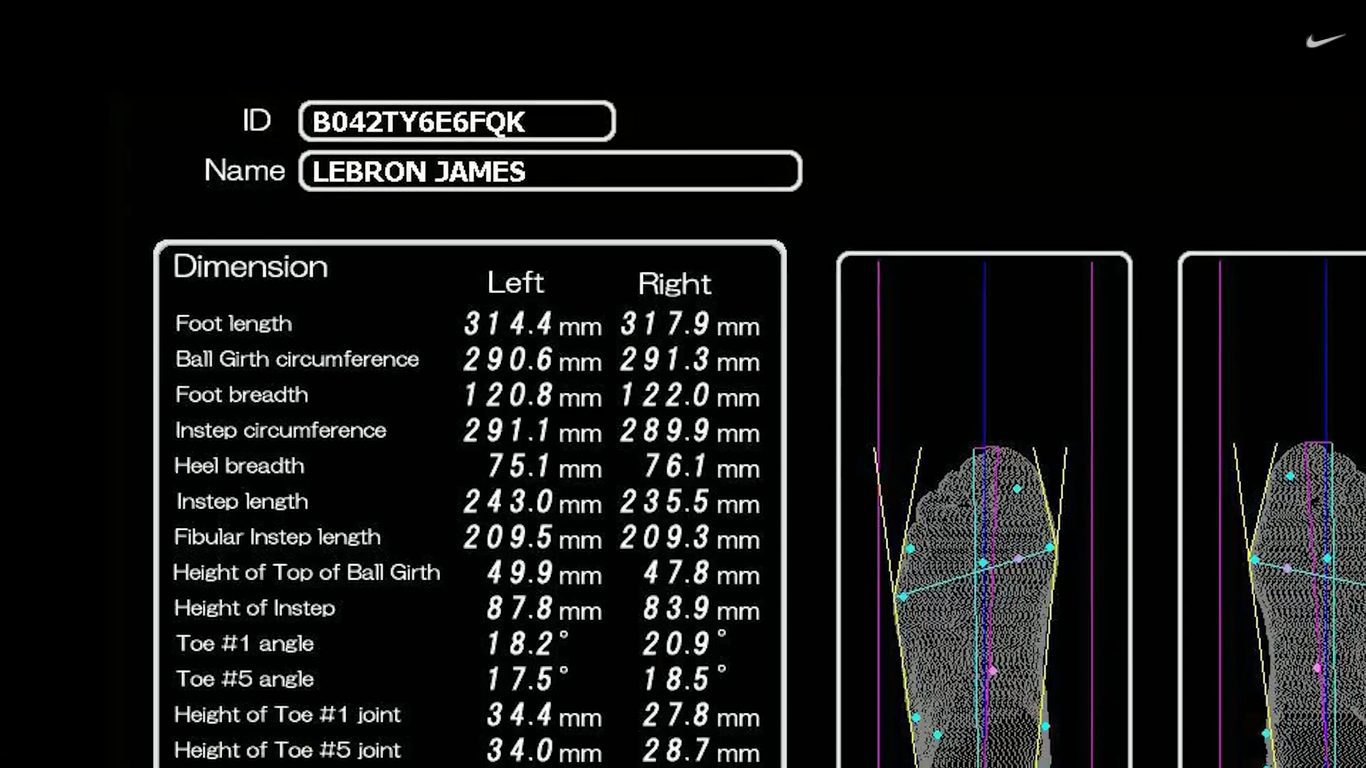Click right instep circumference value 289.9

(665, 431)
